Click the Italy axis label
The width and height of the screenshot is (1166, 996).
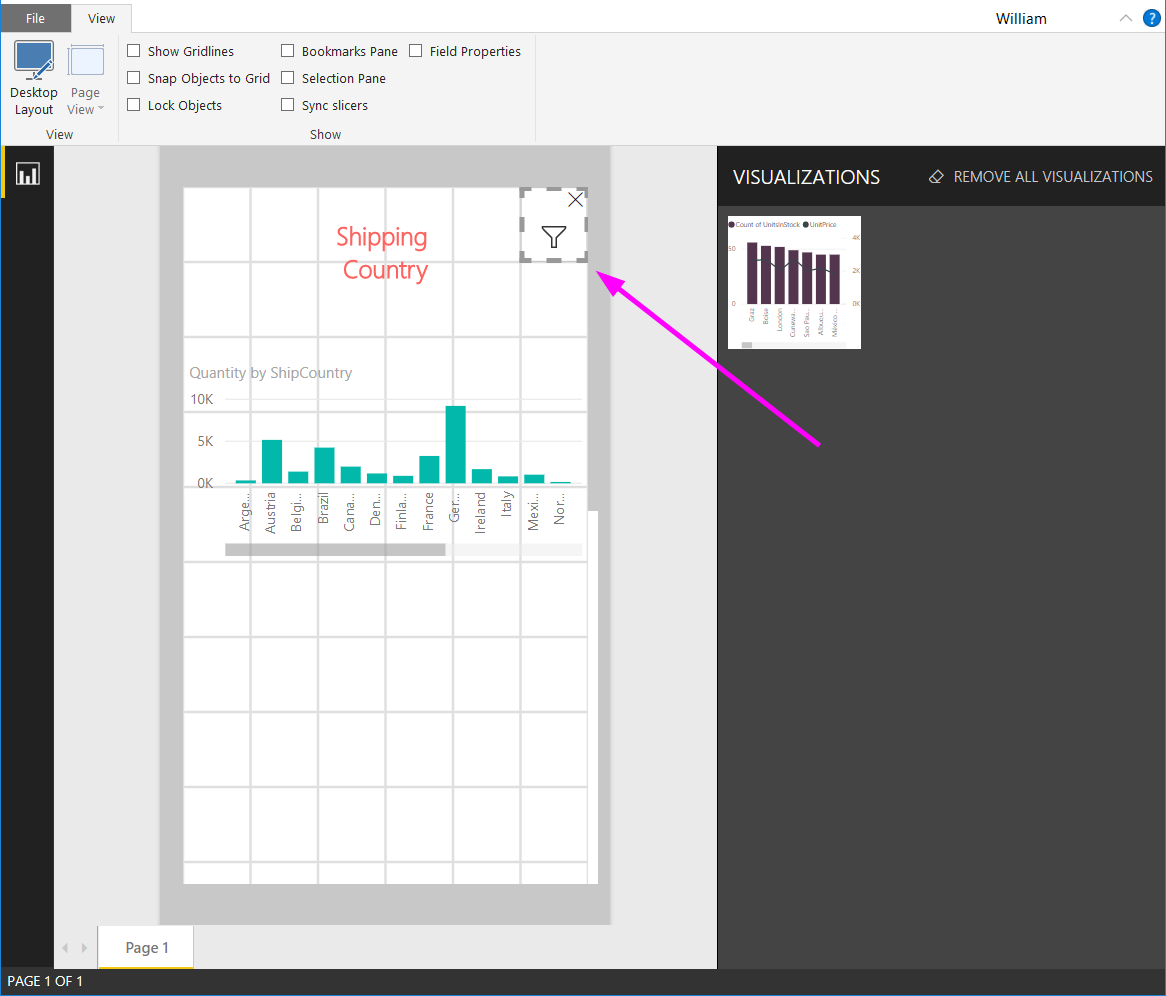(x=507, y=504)
